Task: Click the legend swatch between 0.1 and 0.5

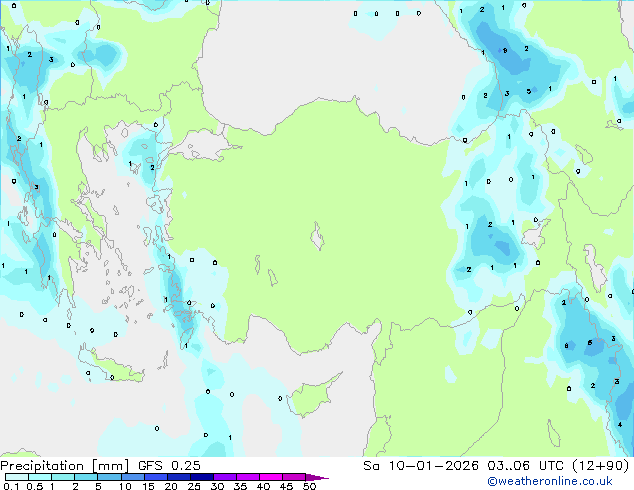Action: click(17, 477)
